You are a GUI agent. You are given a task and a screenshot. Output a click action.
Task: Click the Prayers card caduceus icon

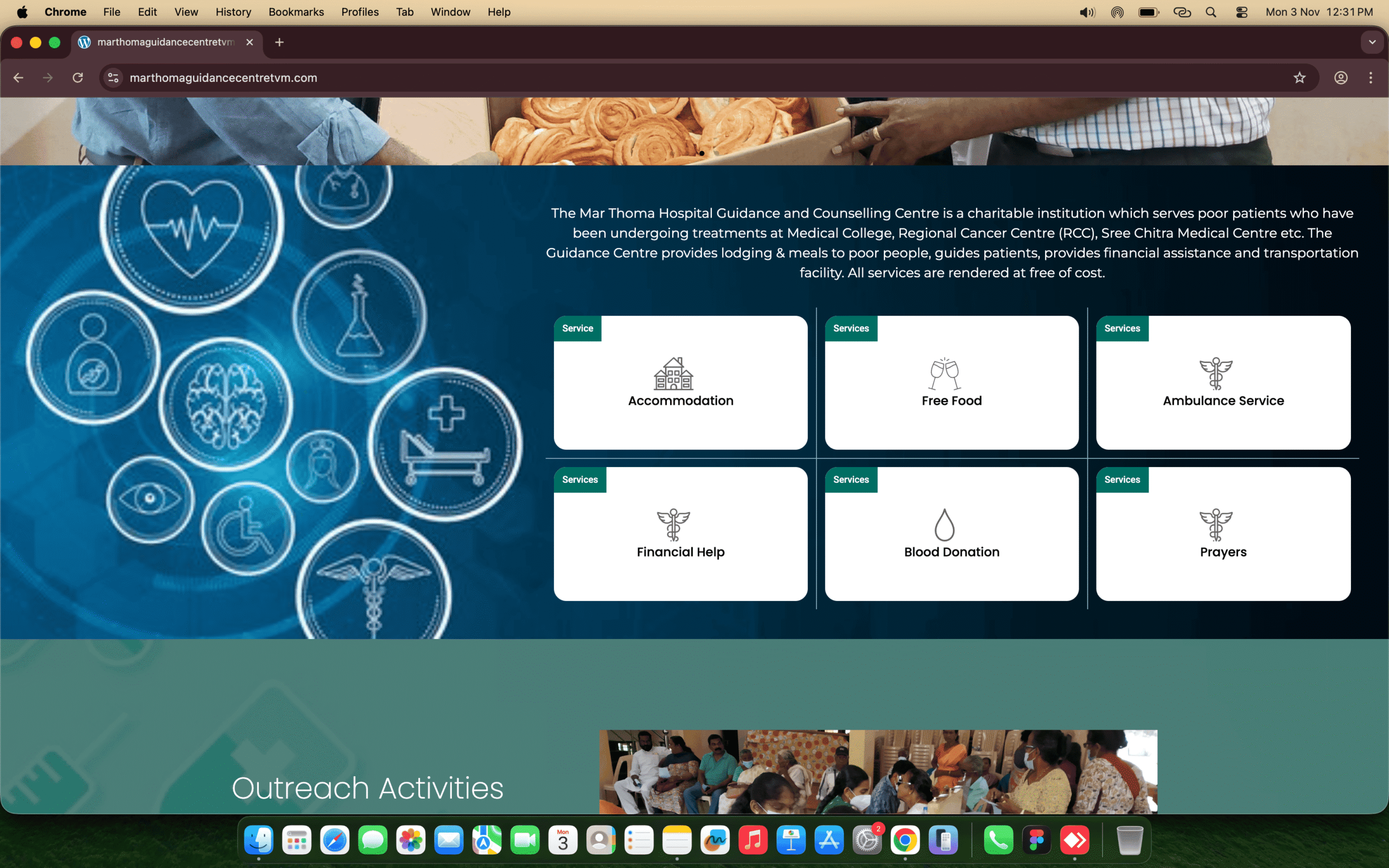coord(1216,524)
